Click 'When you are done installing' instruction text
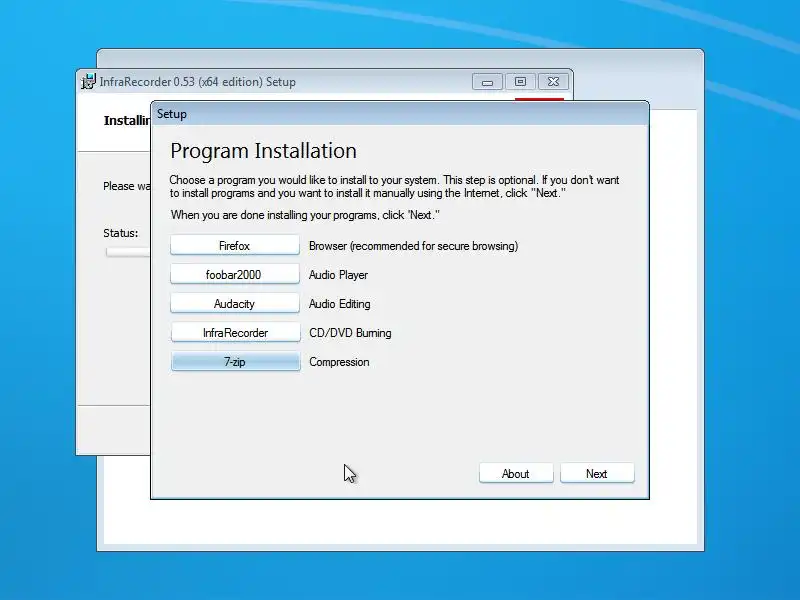This screenshot has width=800, height=600. [x=305, y=215]
